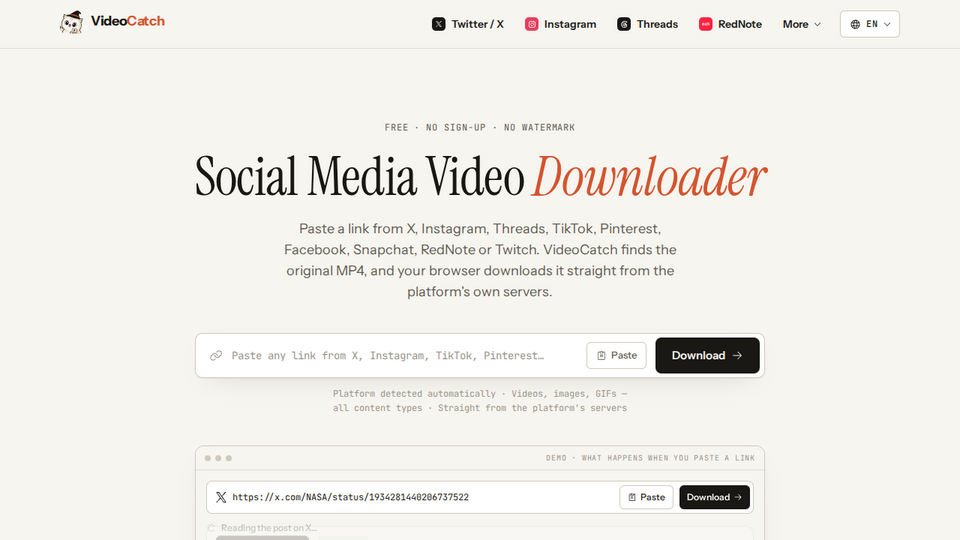Screen dimensions: 960x540
Task: Click the arrow icon on the main Download button
Action: [x=737, y=355]
